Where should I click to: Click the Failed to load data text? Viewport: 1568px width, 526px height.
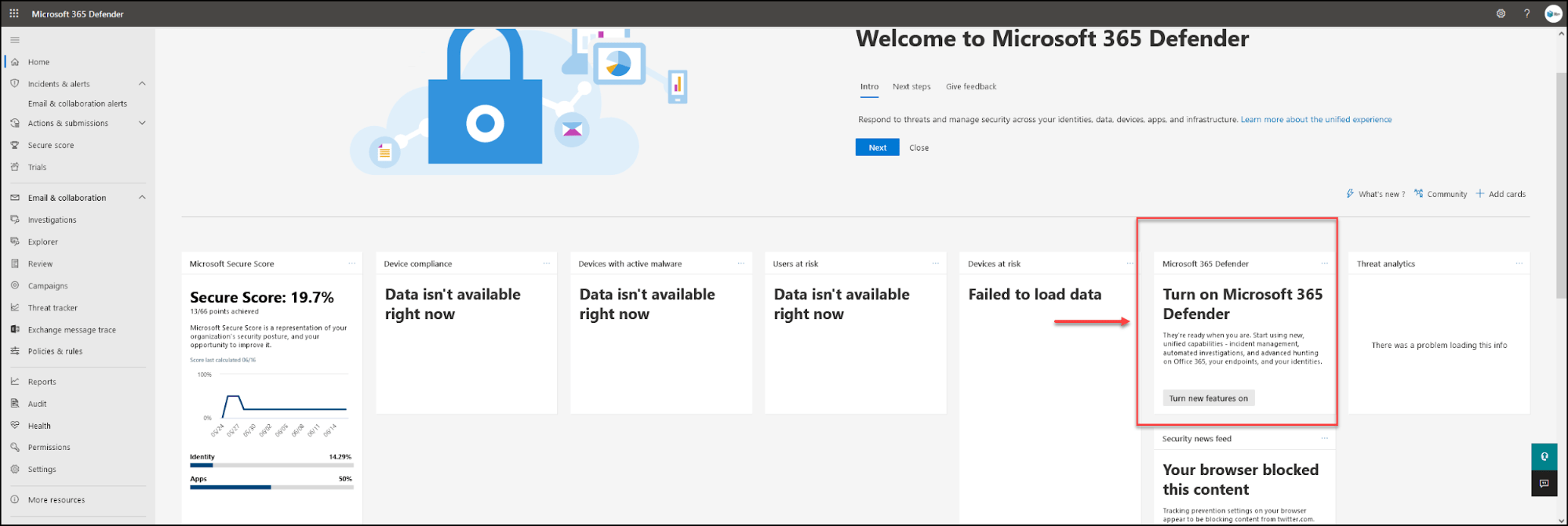1035,295
